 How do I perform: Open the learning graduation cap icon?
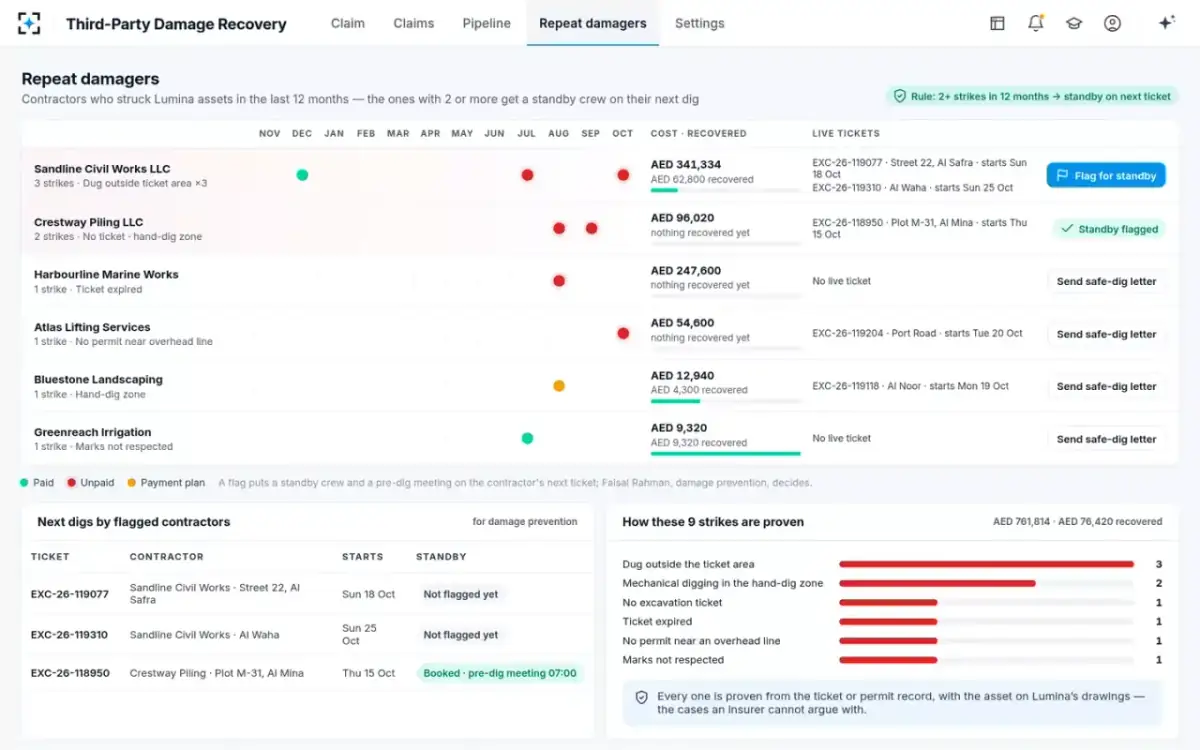pos(1074,23)
